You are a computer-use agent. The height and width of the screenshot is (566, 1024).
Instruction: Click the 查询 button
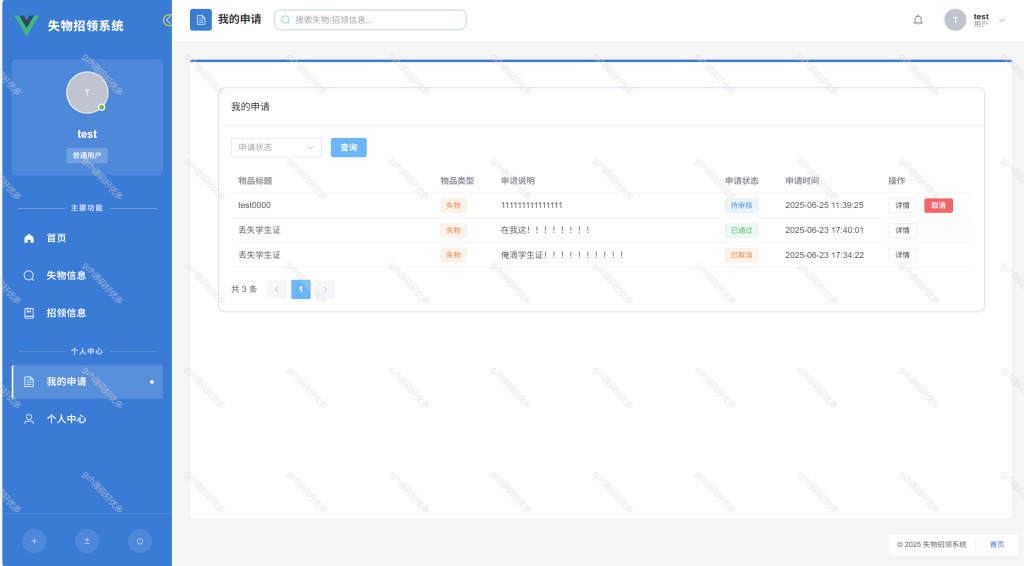coord(349,148)
